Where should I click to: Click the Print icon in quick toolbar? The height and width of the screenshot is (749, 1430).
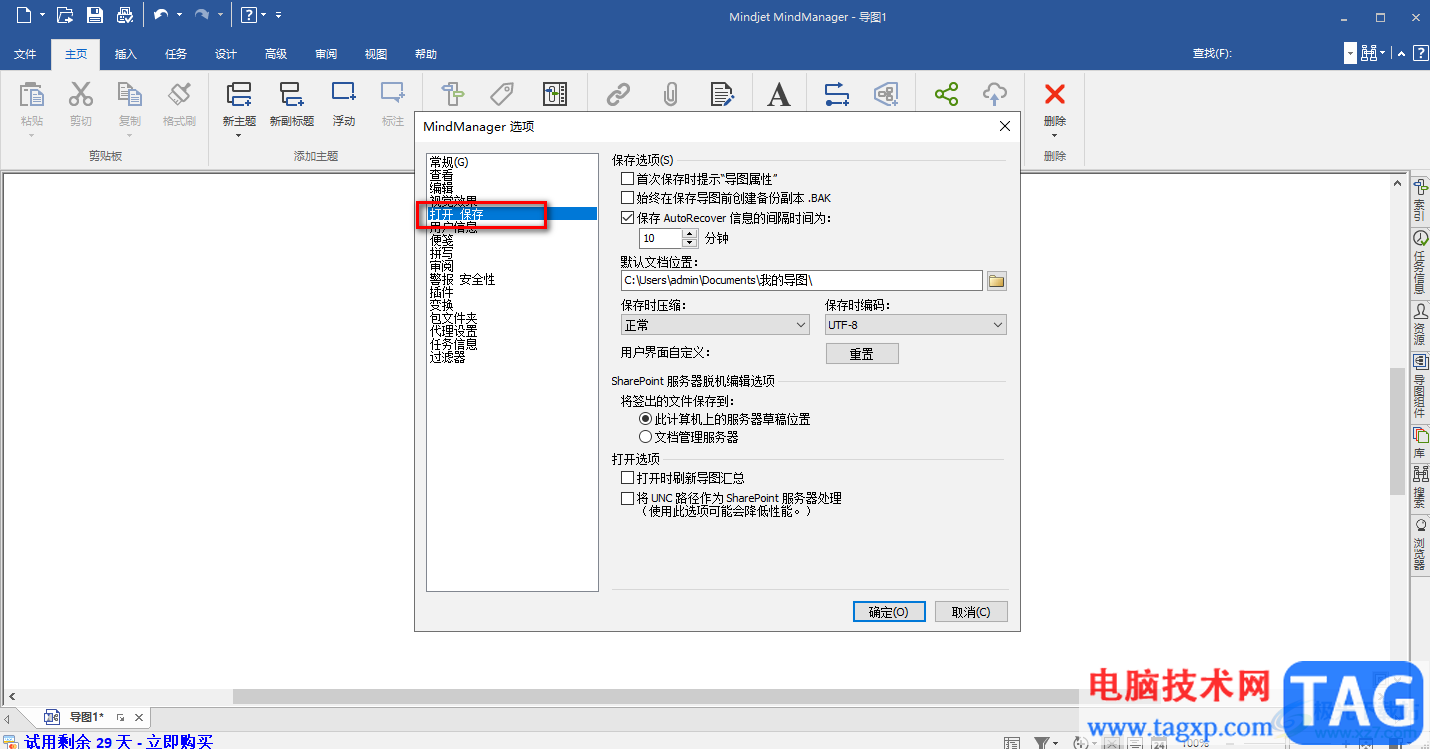[x=125, y=15]
